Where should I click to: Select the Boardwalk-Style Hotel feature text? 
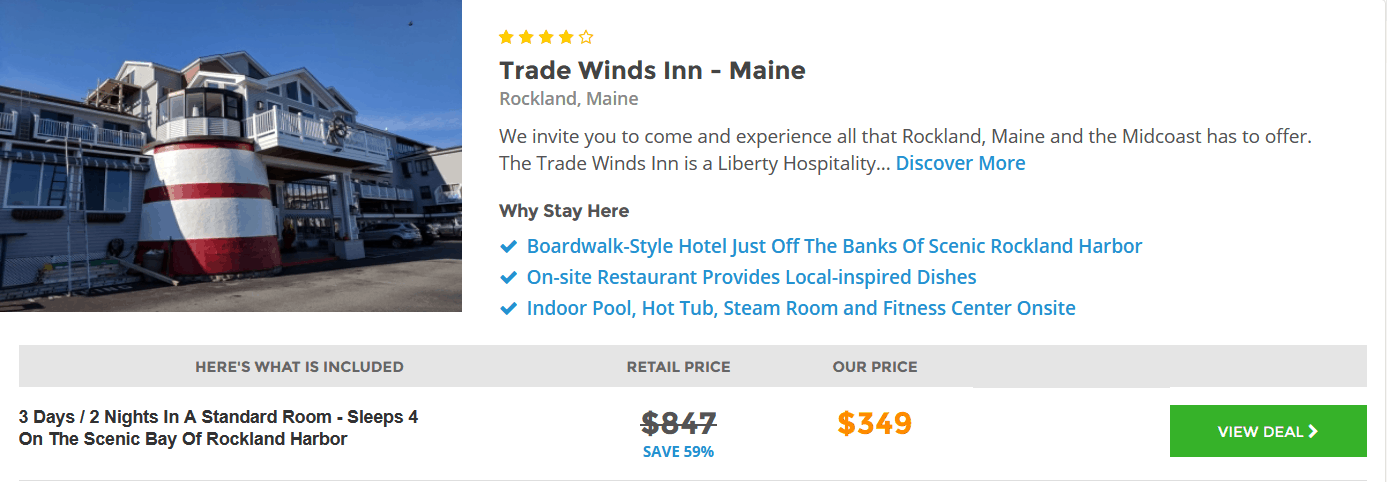[x=834, y=246]
